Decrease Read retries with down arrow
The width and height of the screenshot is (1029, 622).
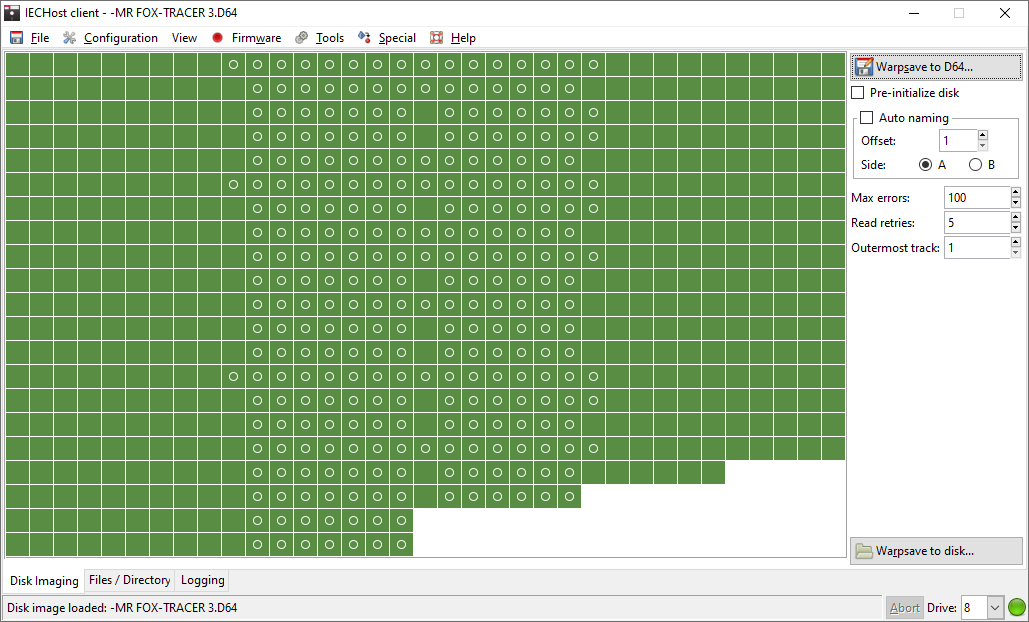point(1016,228)
